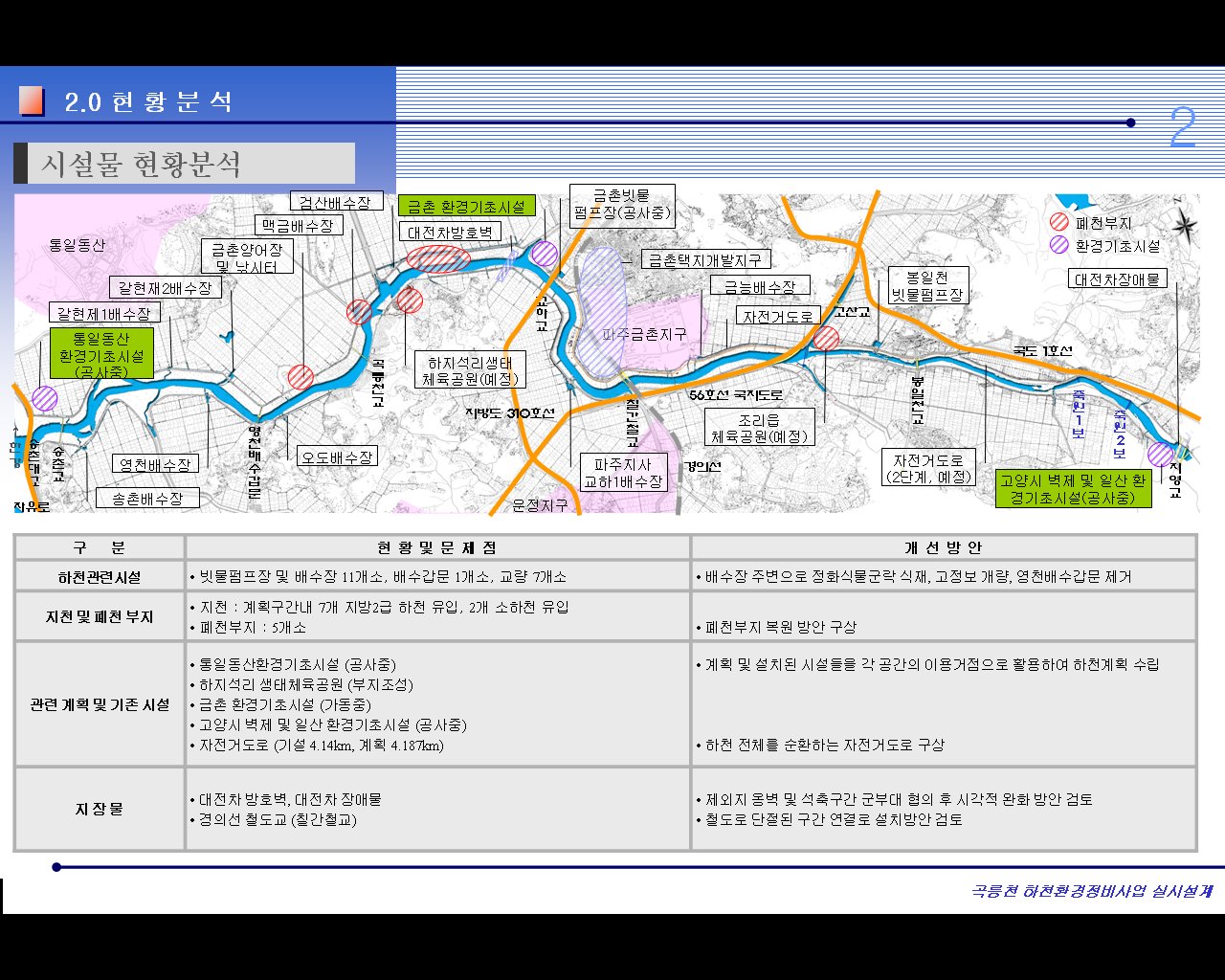Select the green 고양시 벽제 및 일산 label
The width and height of the screenshot is (1225, 980).
(1072, 488)
